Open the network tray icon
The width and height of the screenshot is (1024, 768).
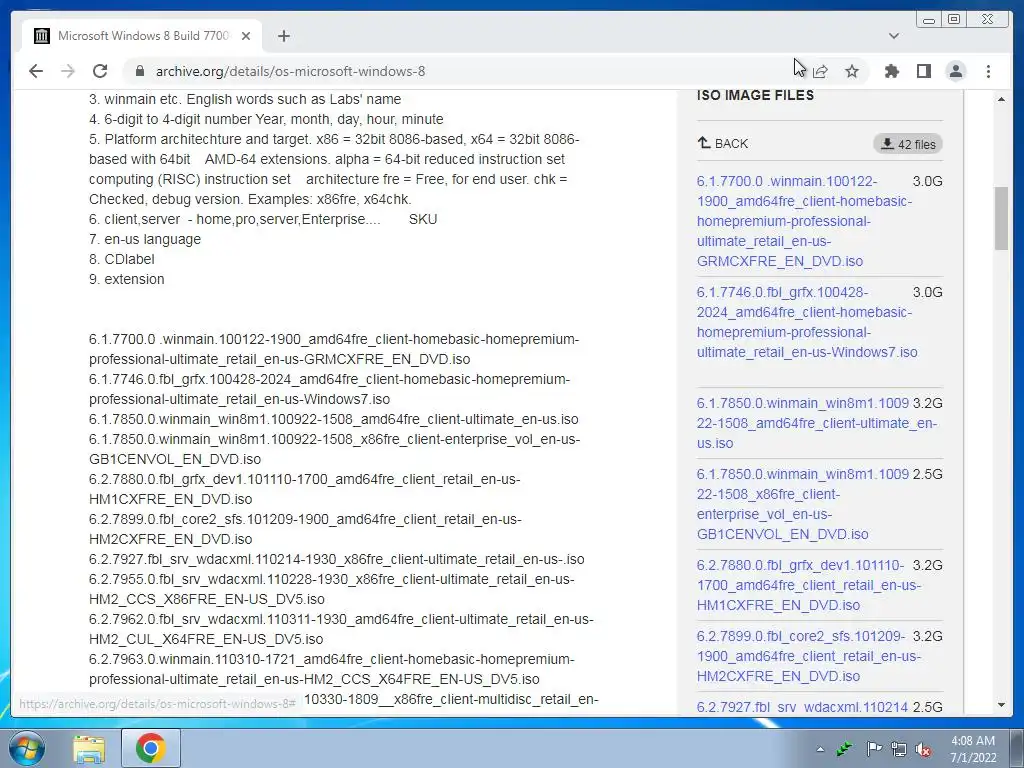[899, 749]
